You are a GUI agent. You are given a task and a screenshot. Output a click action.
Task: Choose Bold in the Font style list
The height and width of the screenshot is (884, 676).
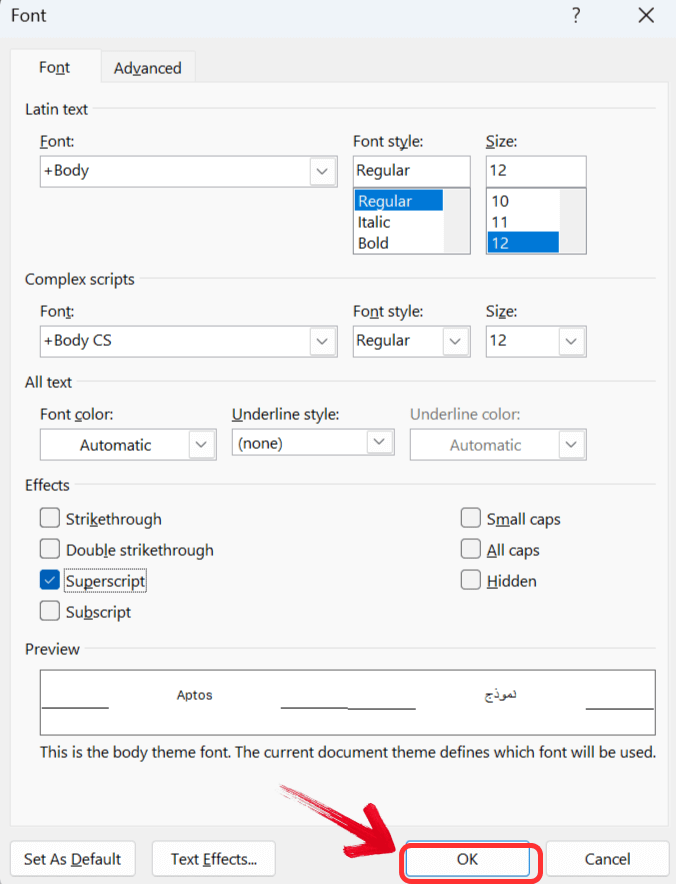pos(374,243)
